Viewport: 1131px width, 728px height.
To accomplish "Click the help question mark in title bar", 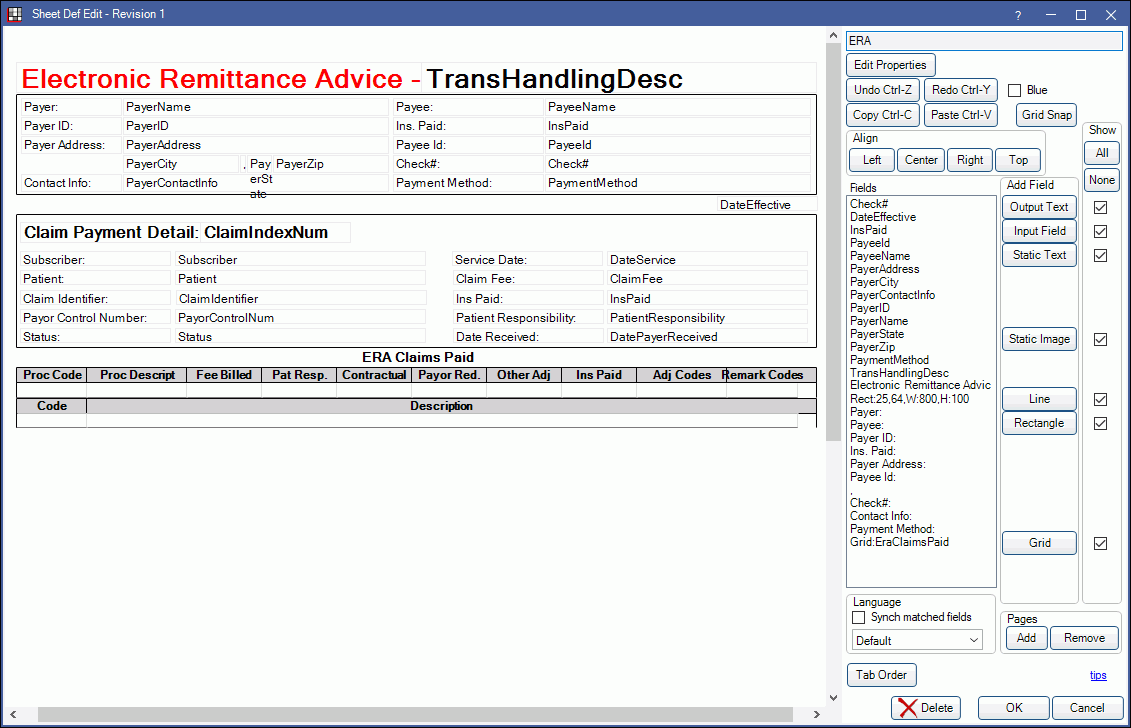I will click(x=1018, y=15).
